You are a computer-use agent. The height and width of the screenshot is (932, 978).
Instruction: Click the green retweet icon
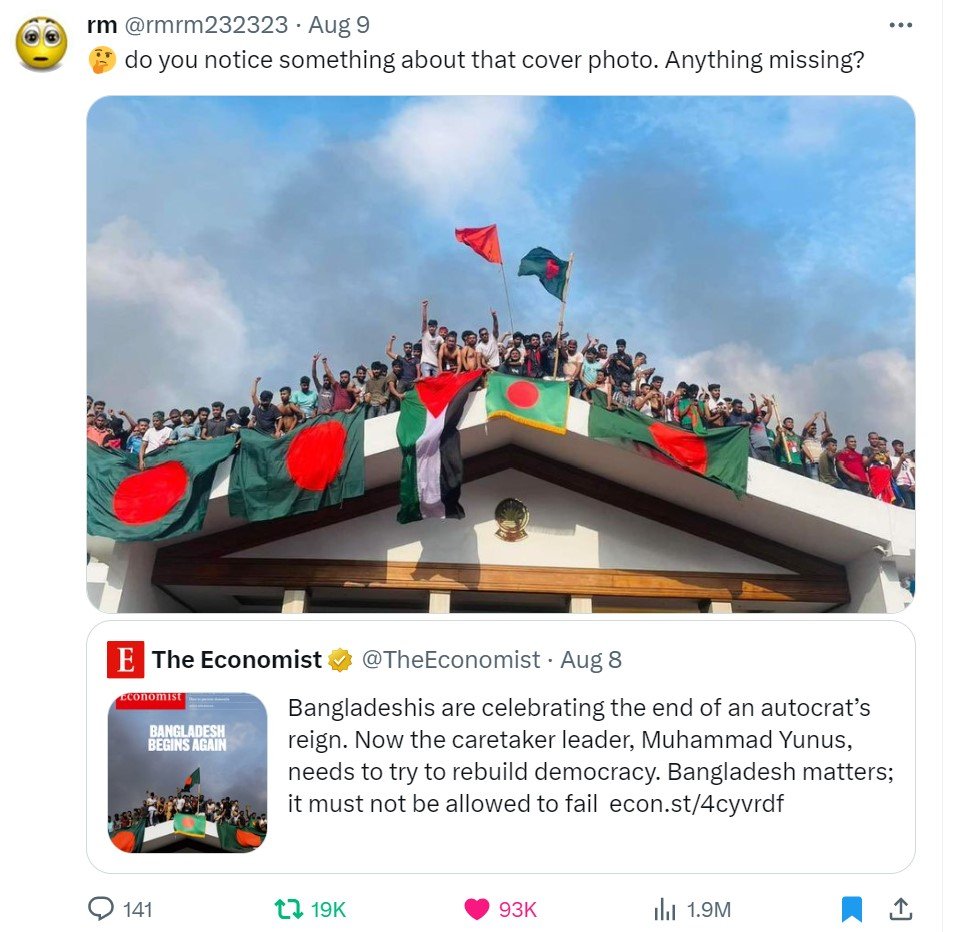click(289, 909)
